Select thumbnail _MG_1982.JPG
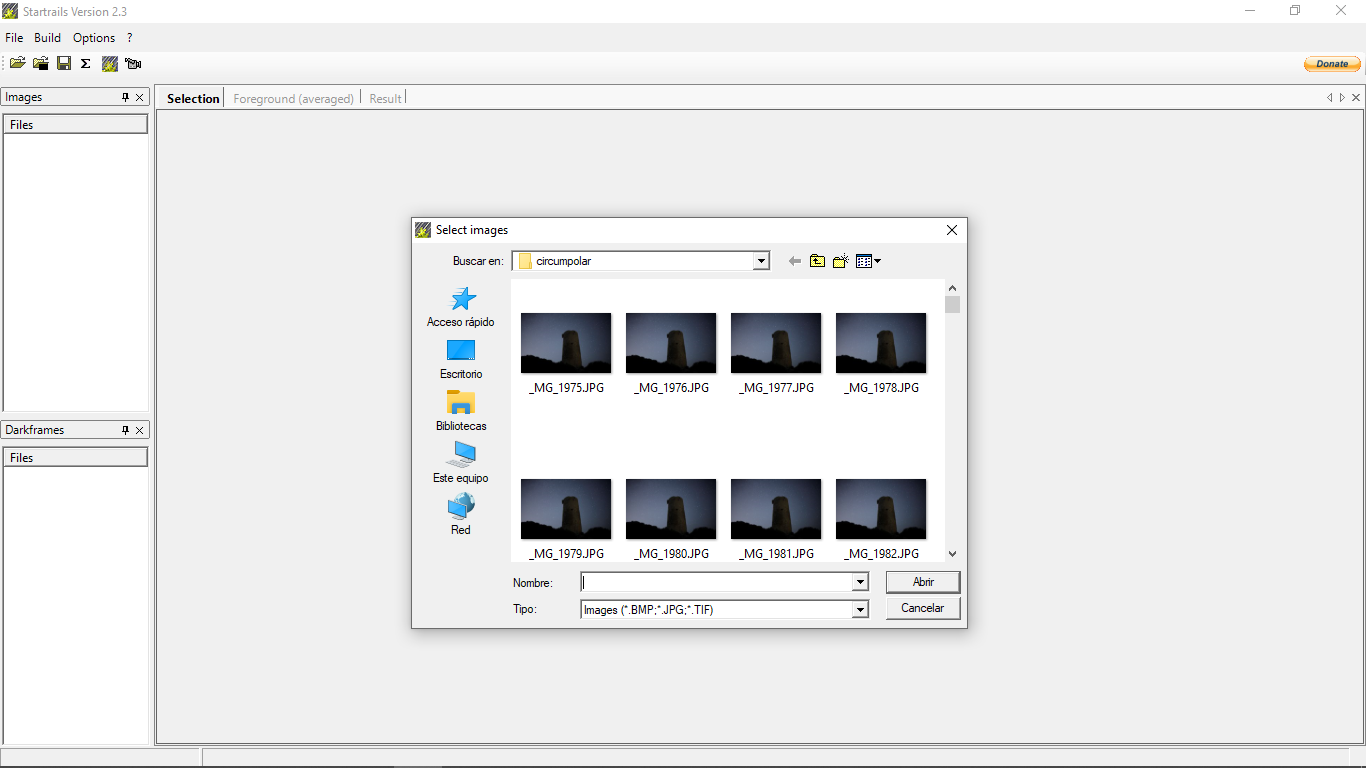Image resolution: width=1366 pixels, height=768 pixels. pos(881,519)
